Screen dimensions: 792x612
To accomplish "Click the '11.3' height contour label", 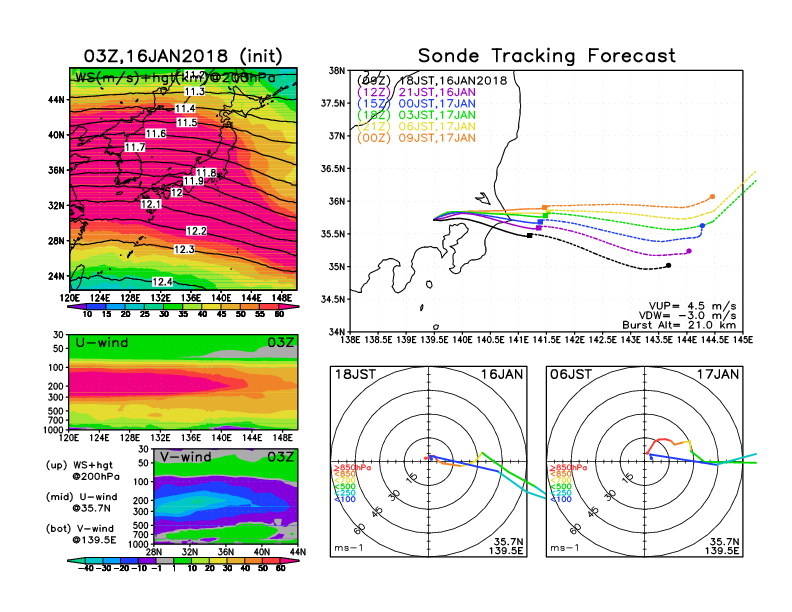I will tap(194, 91).
